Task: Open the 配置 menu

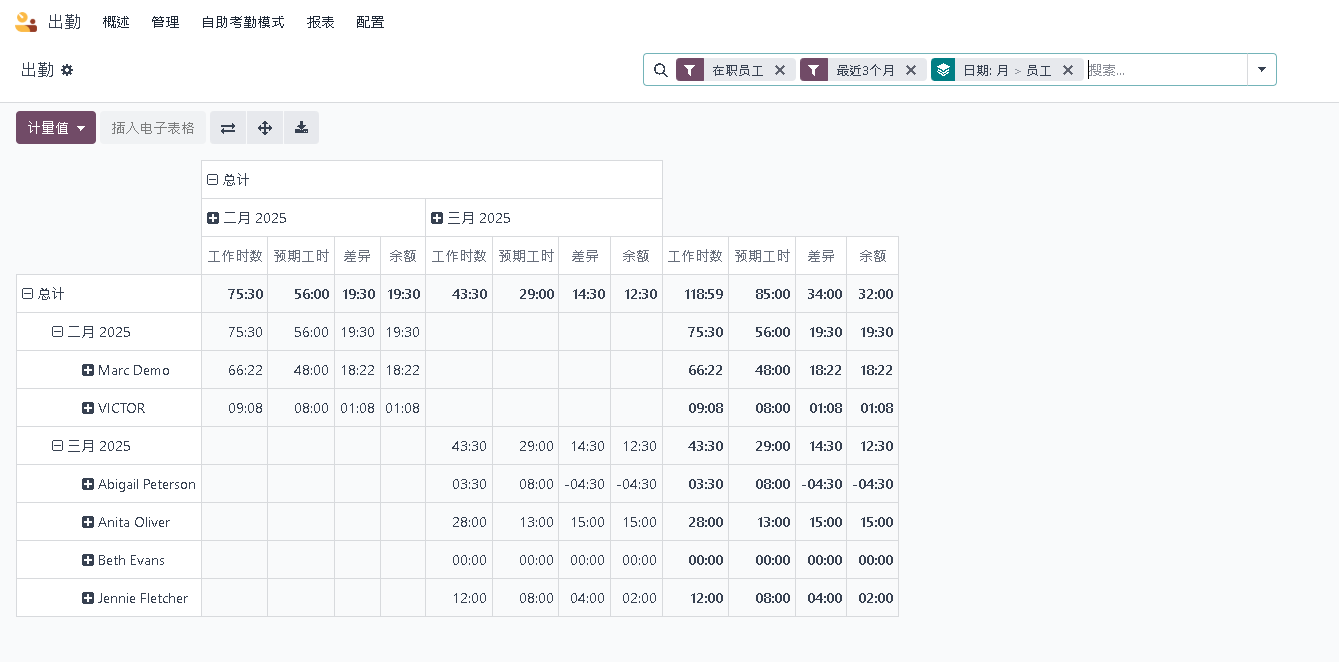Action: point(370,22)
